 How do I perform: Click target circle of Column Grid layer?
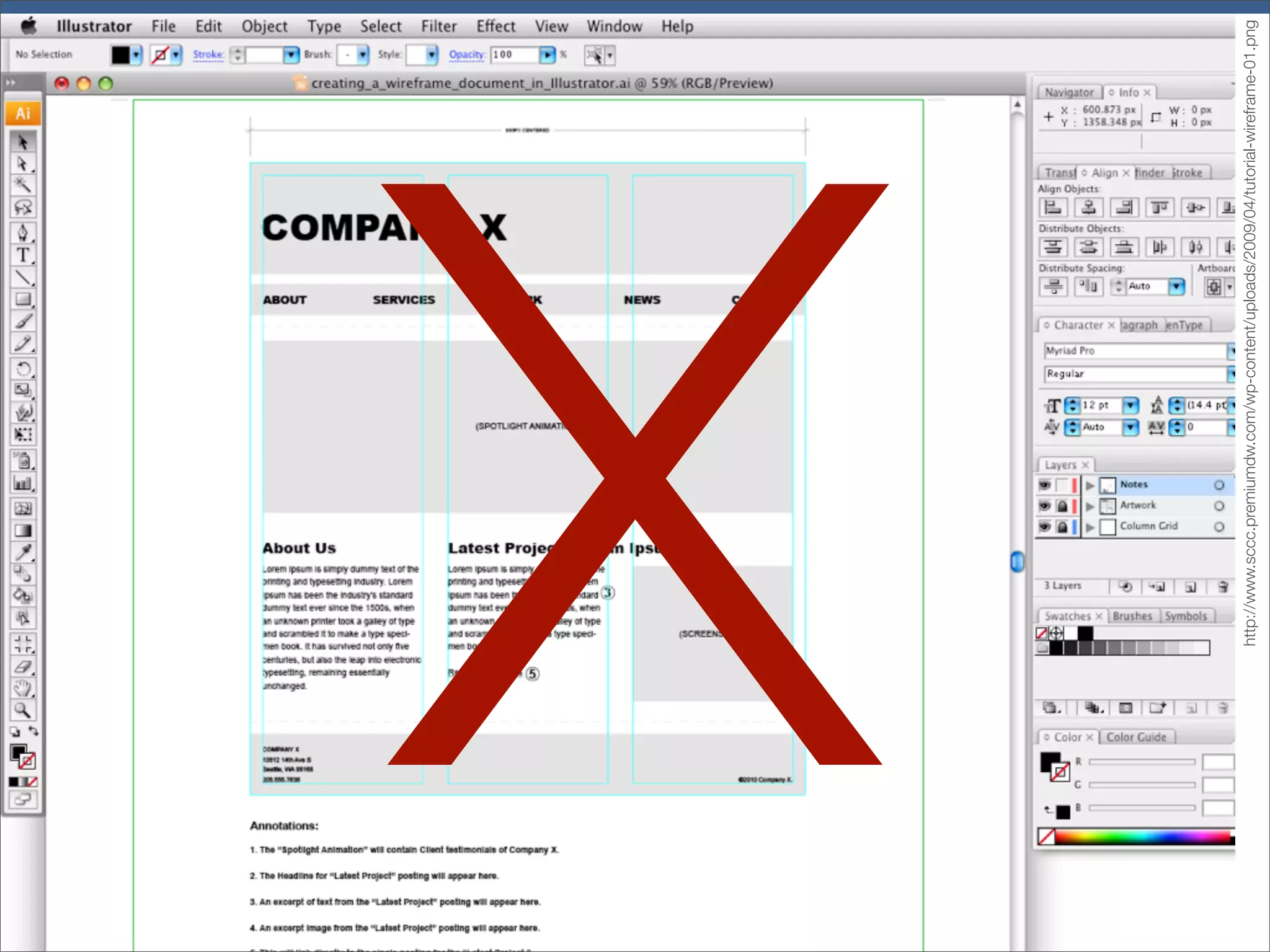1219,527
